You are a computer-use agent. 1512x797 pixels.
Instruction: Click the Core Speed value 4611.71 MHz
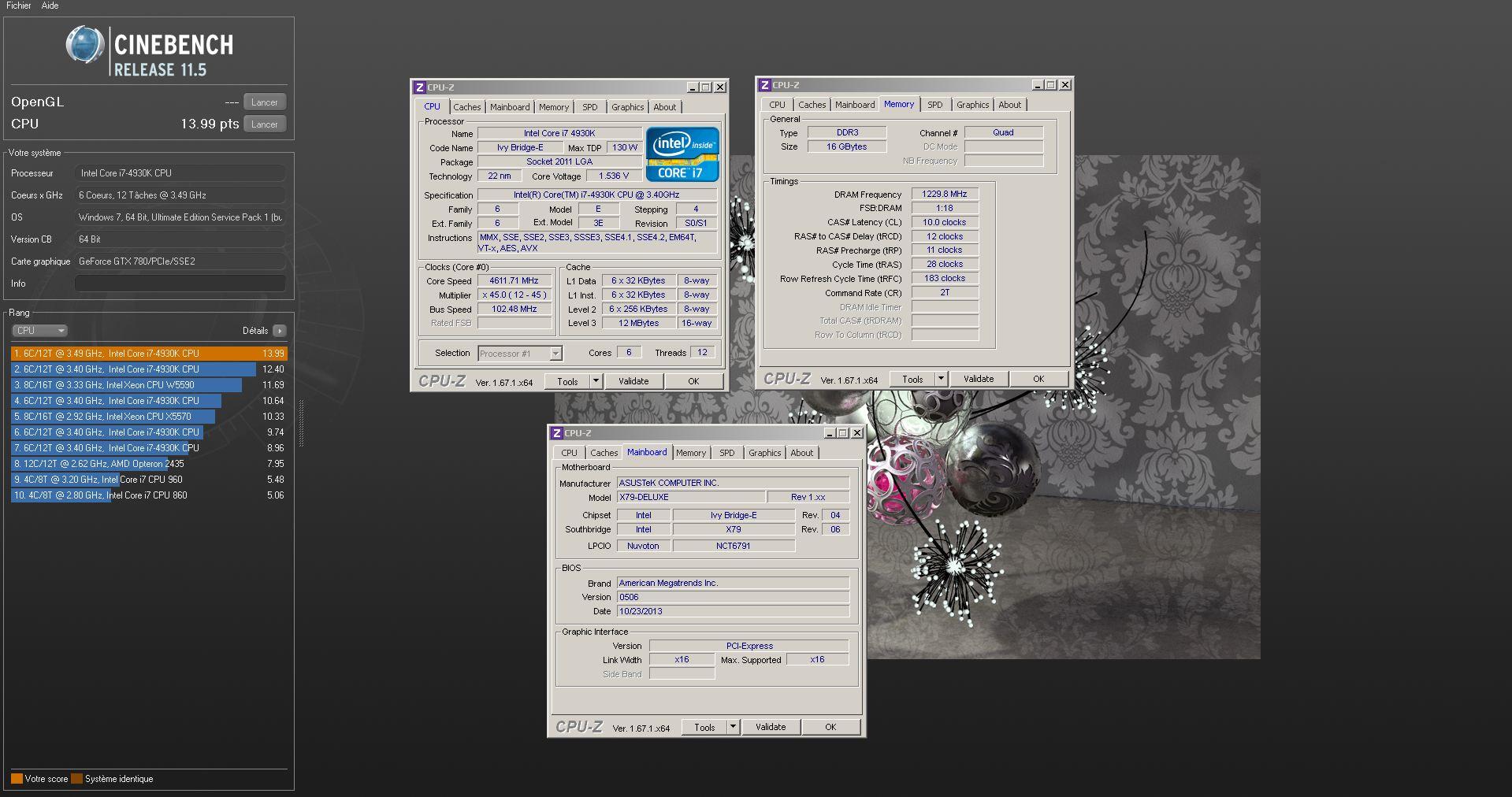click(515, 280)
